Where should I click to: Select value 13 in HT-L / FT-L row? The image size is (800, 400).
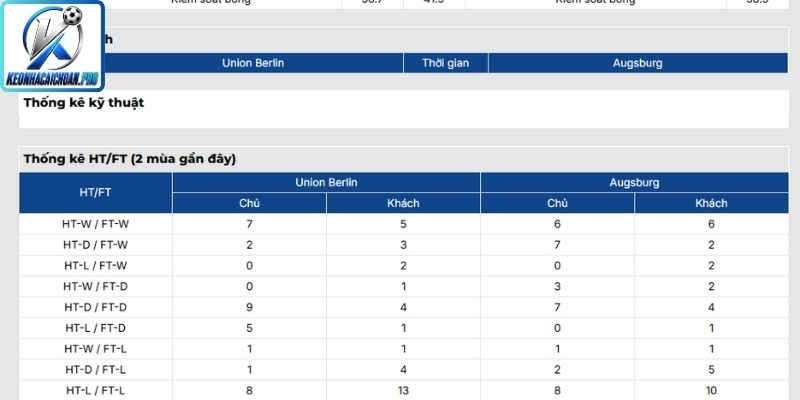coord(403,390)
